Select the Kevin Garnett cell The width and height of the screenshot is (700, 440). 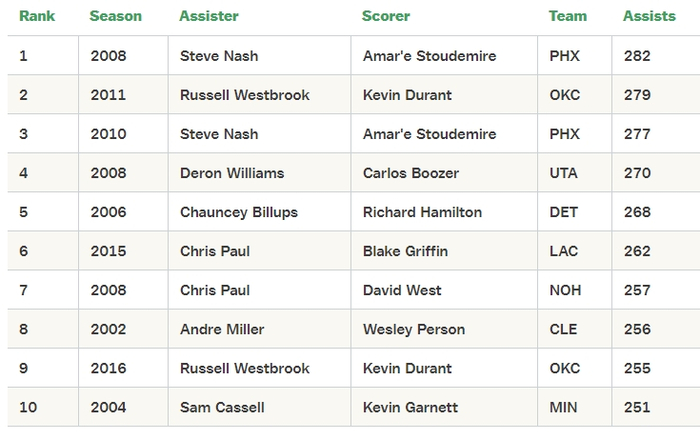coord(410,407)
